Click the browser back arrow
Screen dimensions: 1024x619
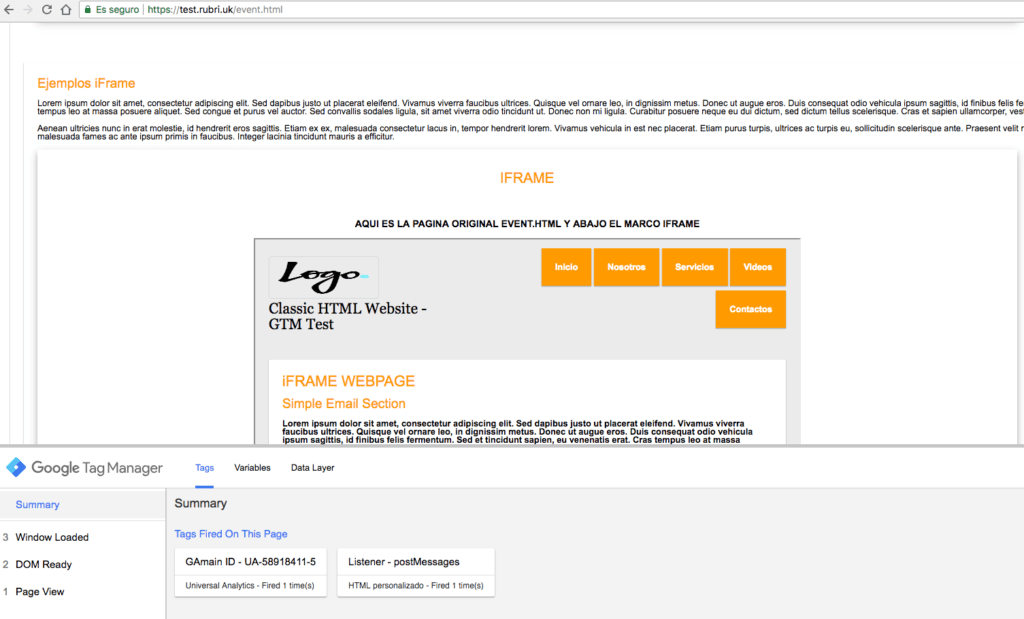tap(8, 9)
